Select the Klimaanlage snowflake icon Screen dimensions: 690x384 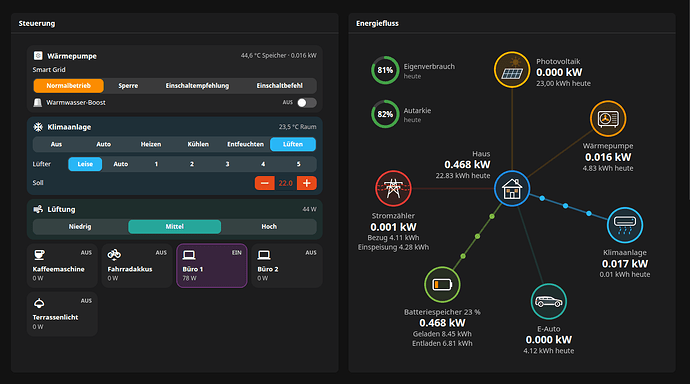click(38, 127)
